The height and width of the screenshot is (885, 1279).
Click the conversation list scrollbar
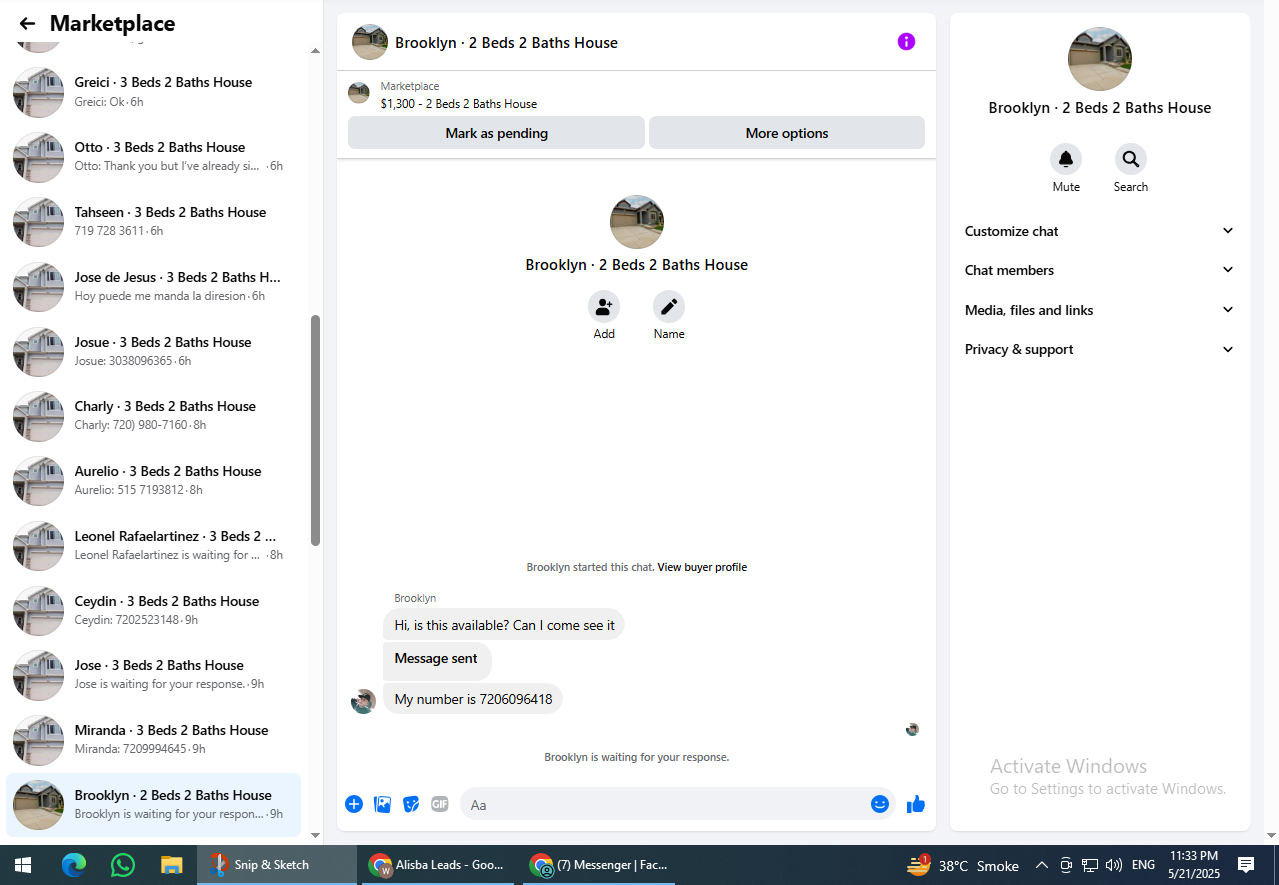tap(316, 430)
